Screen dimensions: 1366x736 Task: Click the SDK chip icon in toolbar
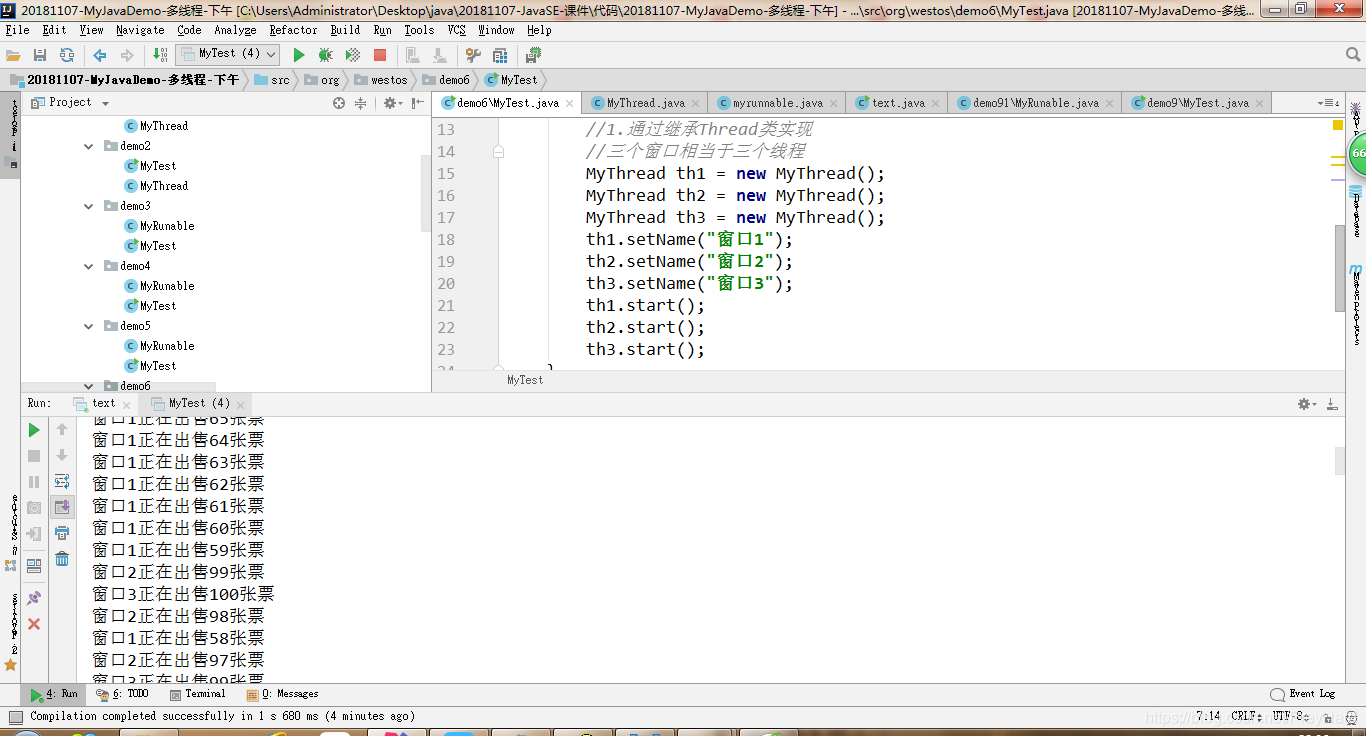coord(533,55)
